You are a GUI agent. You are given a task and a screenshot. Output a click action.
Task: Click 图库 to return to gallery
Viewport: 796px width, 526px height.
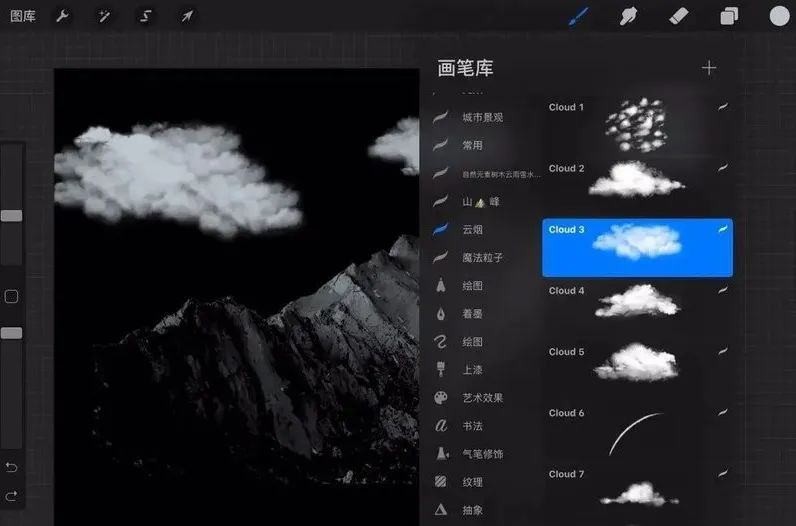tap(23, 16)
